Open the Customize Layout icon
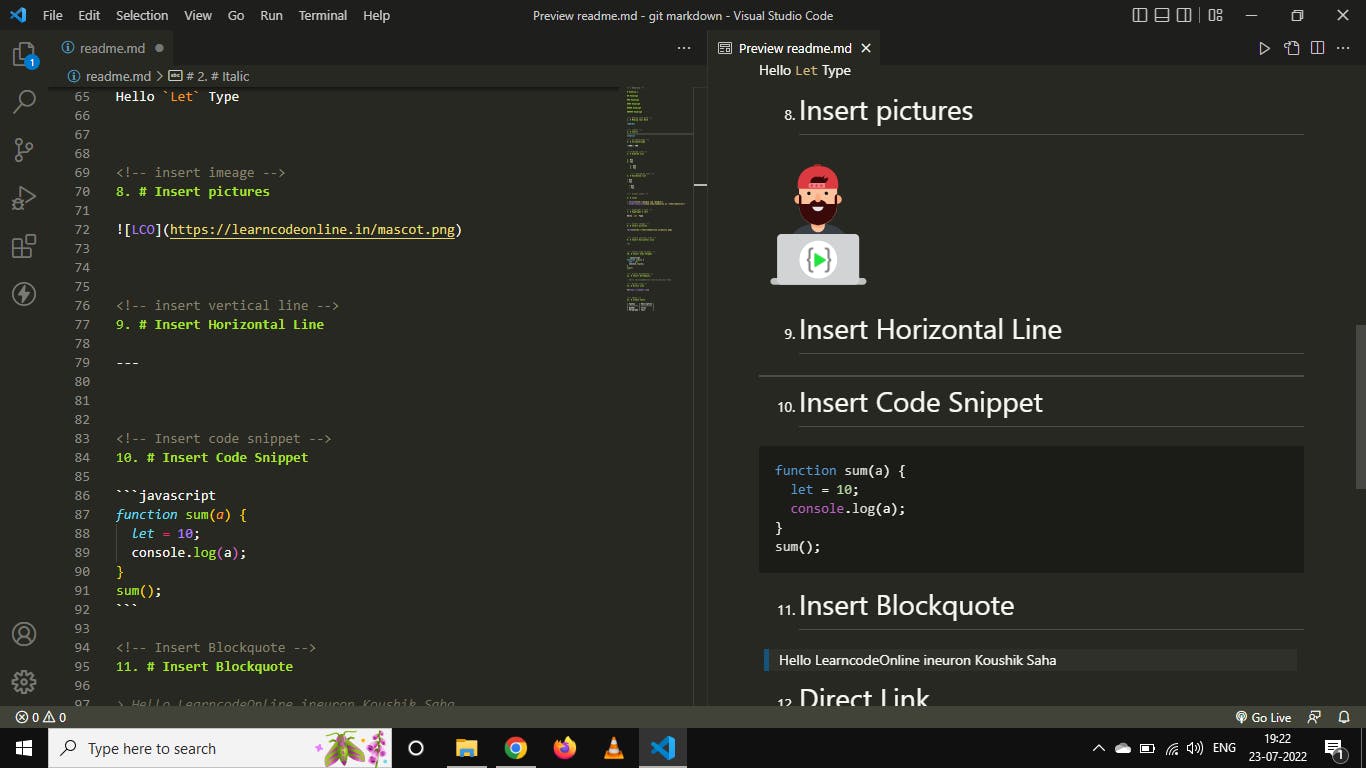The width and height of the screenshot is (1366, 768). coord(1215,15)
